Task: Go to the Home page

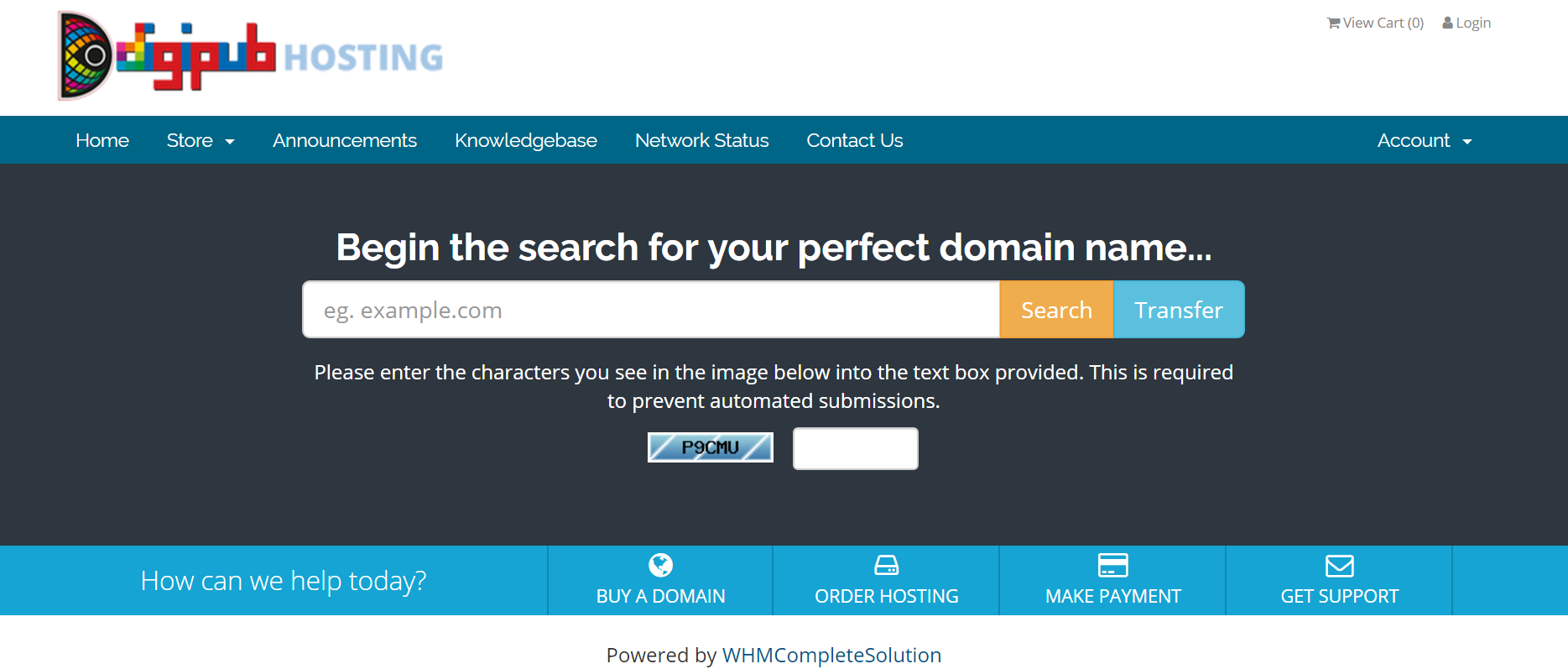Action: pos(102,140)
